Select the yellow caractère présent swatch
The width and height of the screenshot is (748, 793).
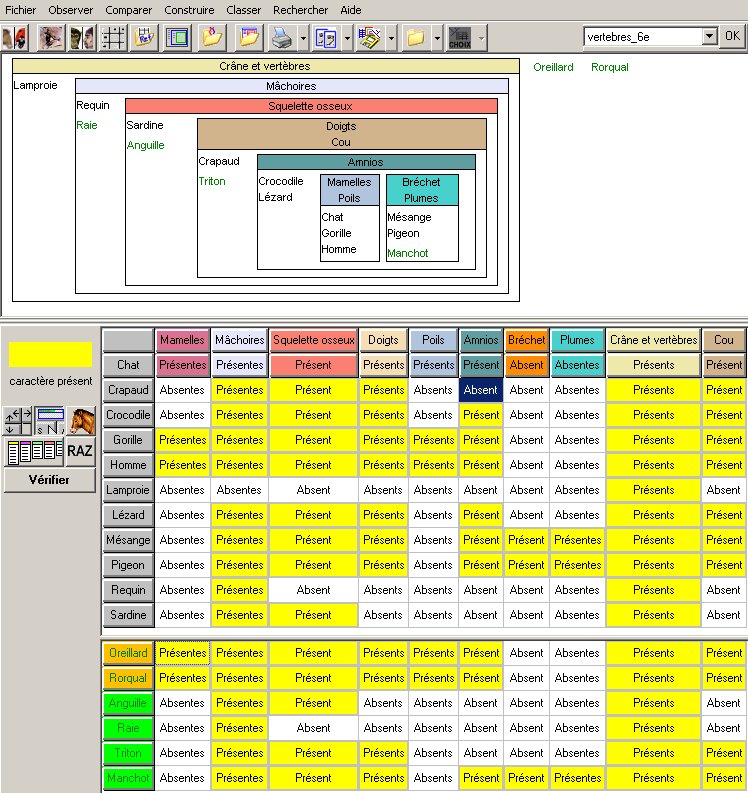(50, 355)
